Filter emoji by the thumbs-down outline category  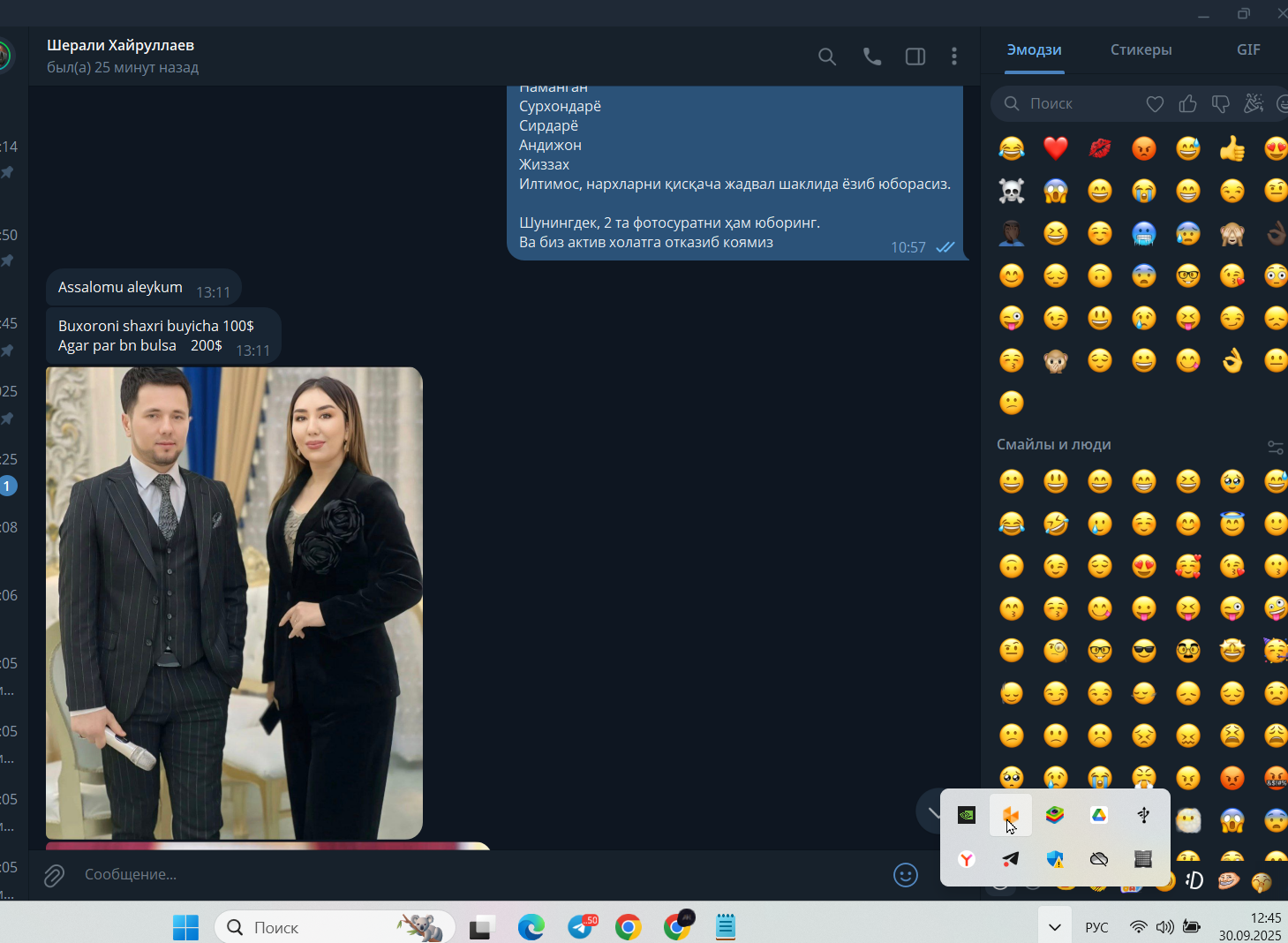(x=1221, y=104)
